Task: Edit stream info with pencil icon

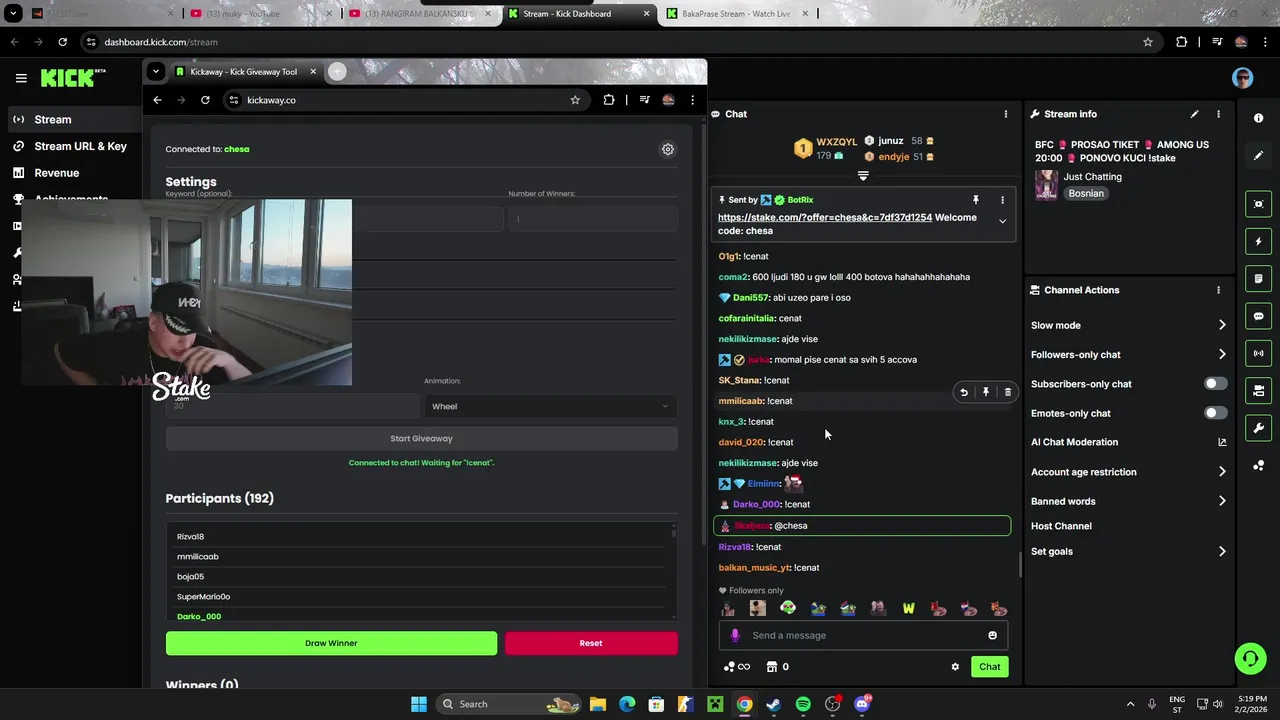Action: (x=1194, y=114)
